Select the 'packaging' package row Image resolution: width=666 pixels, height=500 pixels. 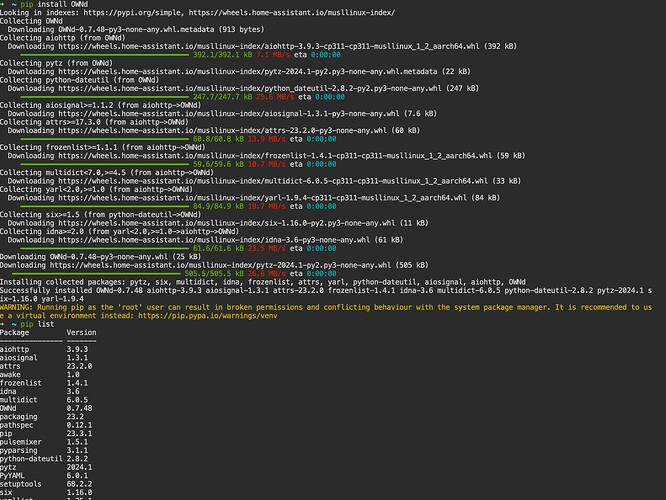tap(42, 417)
